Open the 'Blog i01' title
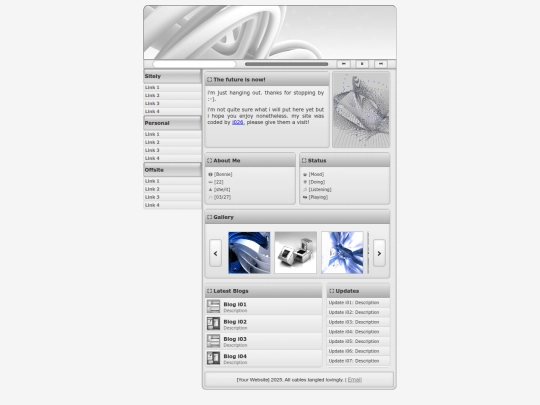The width and height of the screenshot is (540, 405). (x=235, y=304)
